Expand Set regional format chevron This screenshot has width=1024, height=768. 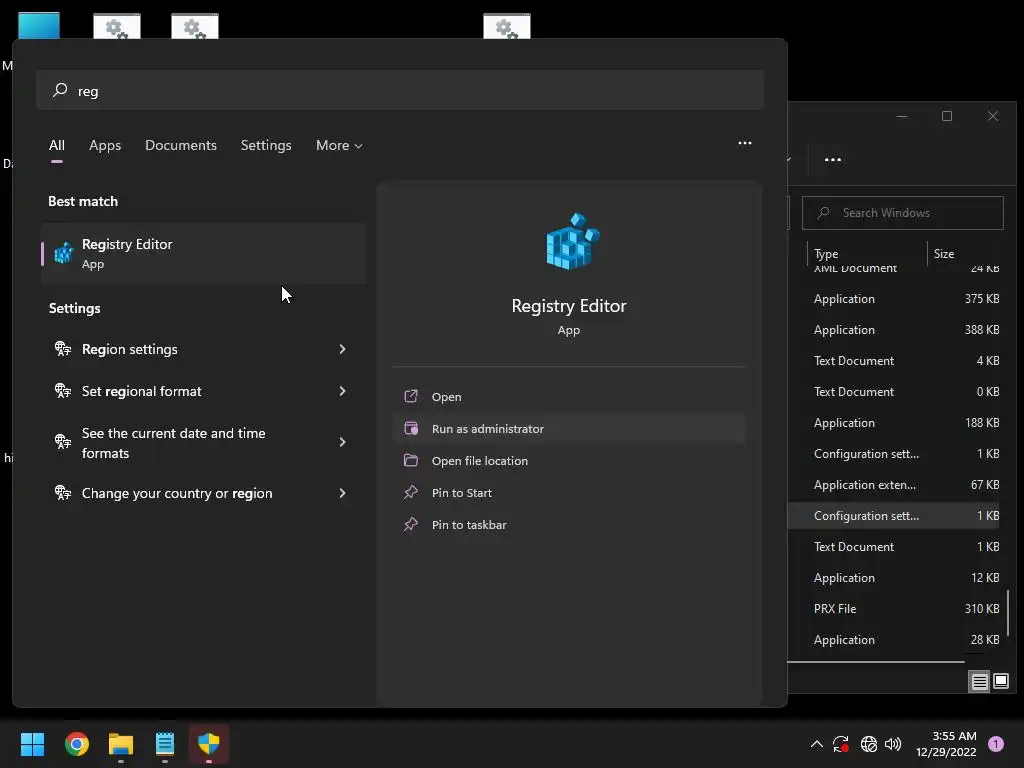[342, 391]
